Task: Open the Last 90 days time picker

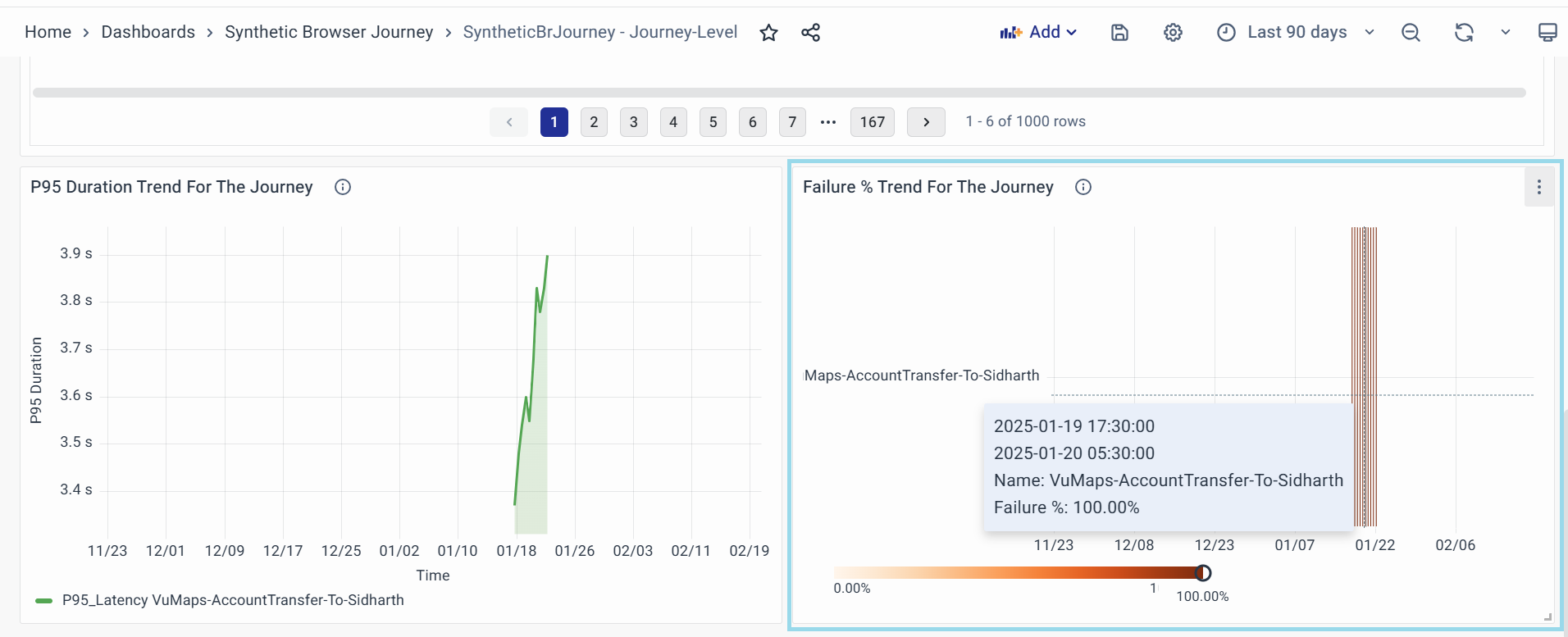Action: click(x=1296, y=32)
